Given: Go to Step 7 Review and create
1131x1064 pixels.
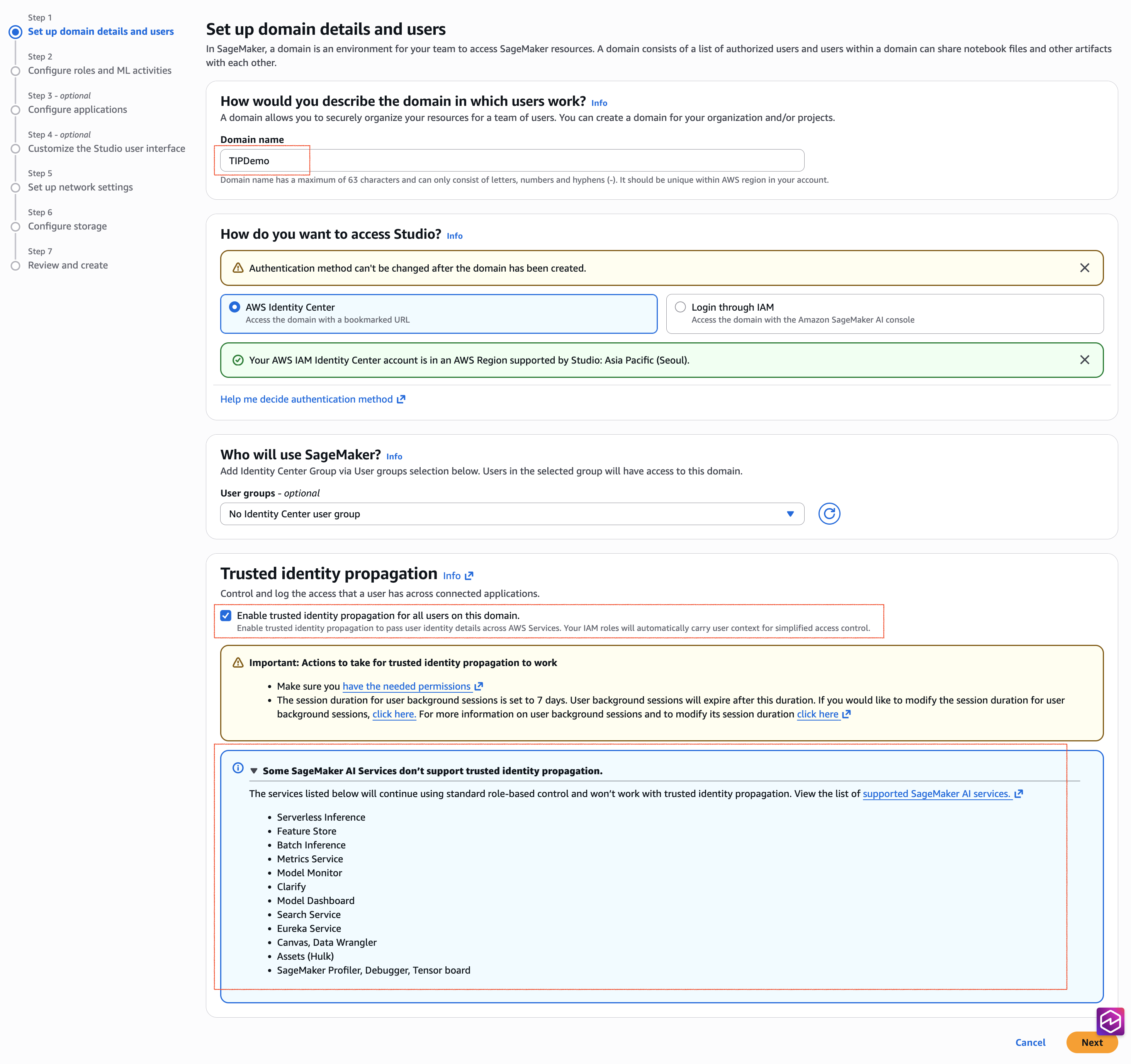Looking at the screenshot, I should [x=68, y=265].
